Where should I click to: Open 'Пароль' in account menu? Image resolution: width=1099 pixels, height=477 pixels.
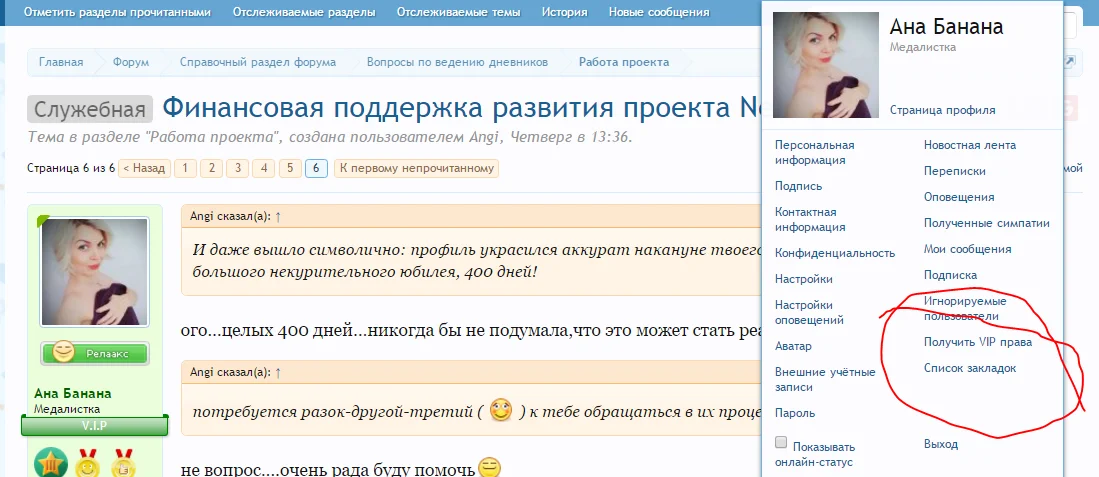click(795, 413)
